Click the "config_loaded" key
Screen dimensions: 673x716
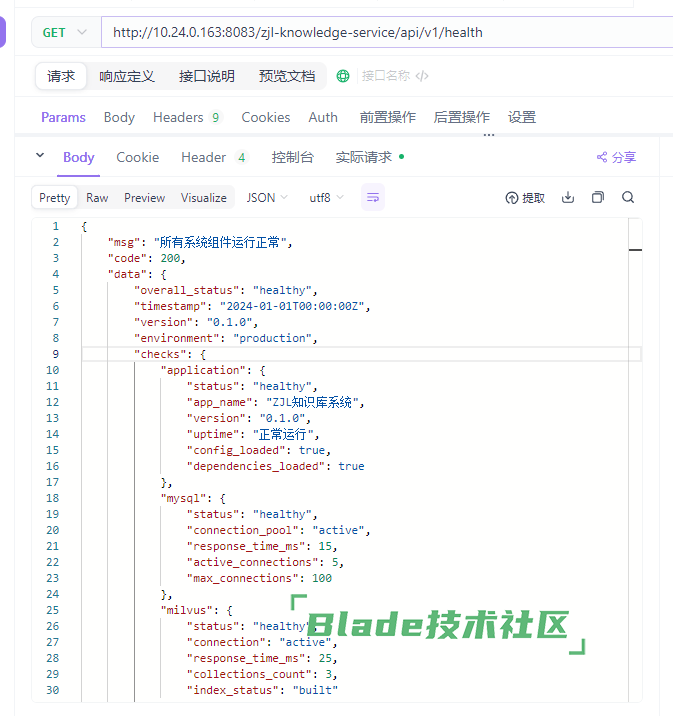coord(236,450)
